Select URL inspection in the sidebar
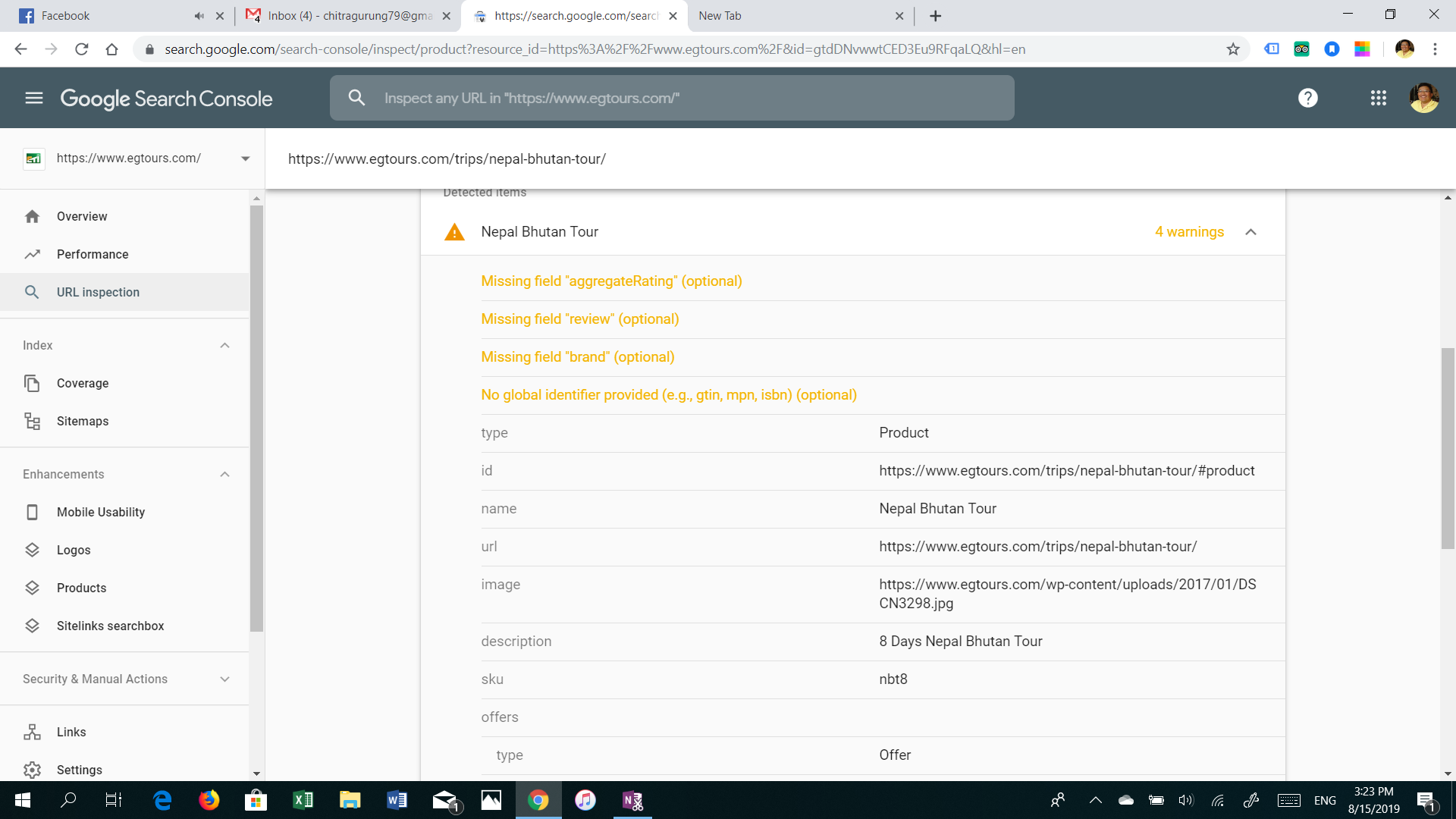Viewport: 1456px width, 819px height. 124,292
